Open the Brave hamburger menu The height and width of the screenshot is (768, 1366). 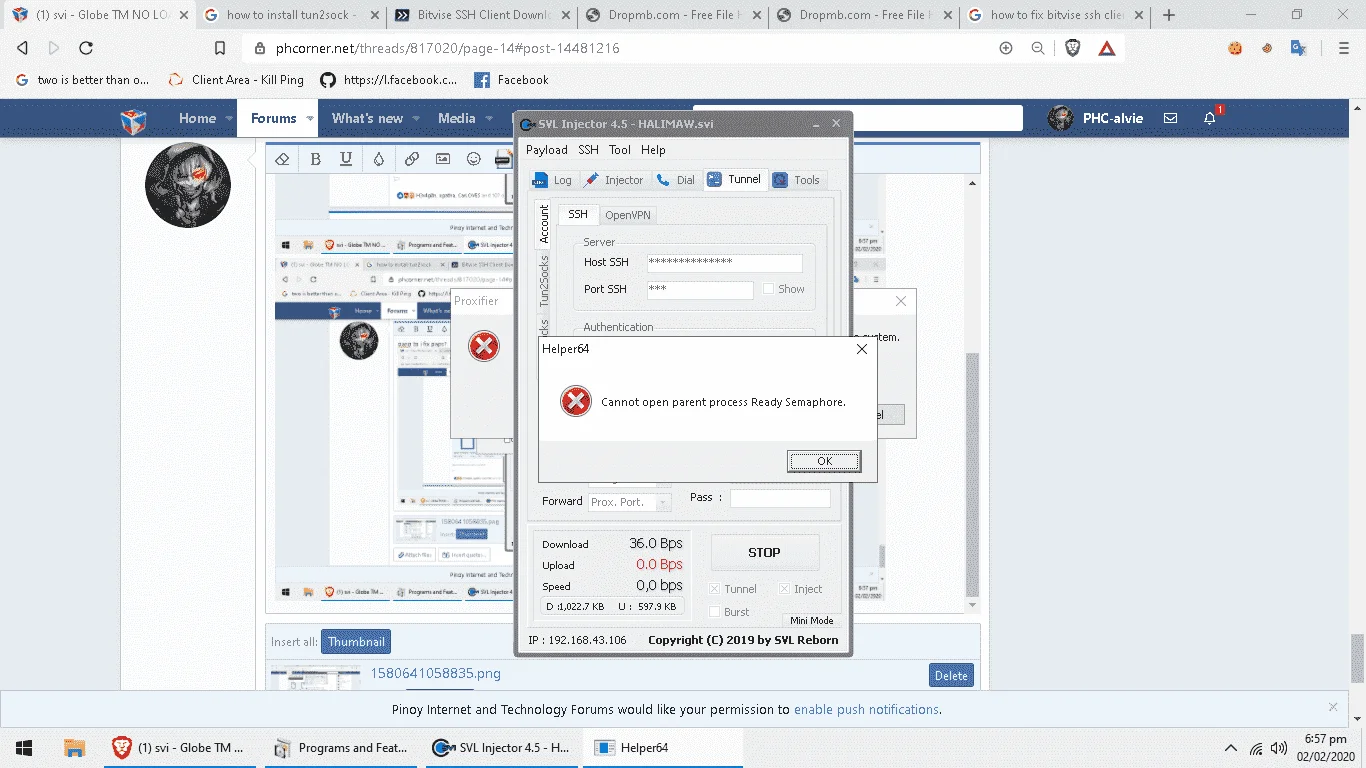(1344, 48)
